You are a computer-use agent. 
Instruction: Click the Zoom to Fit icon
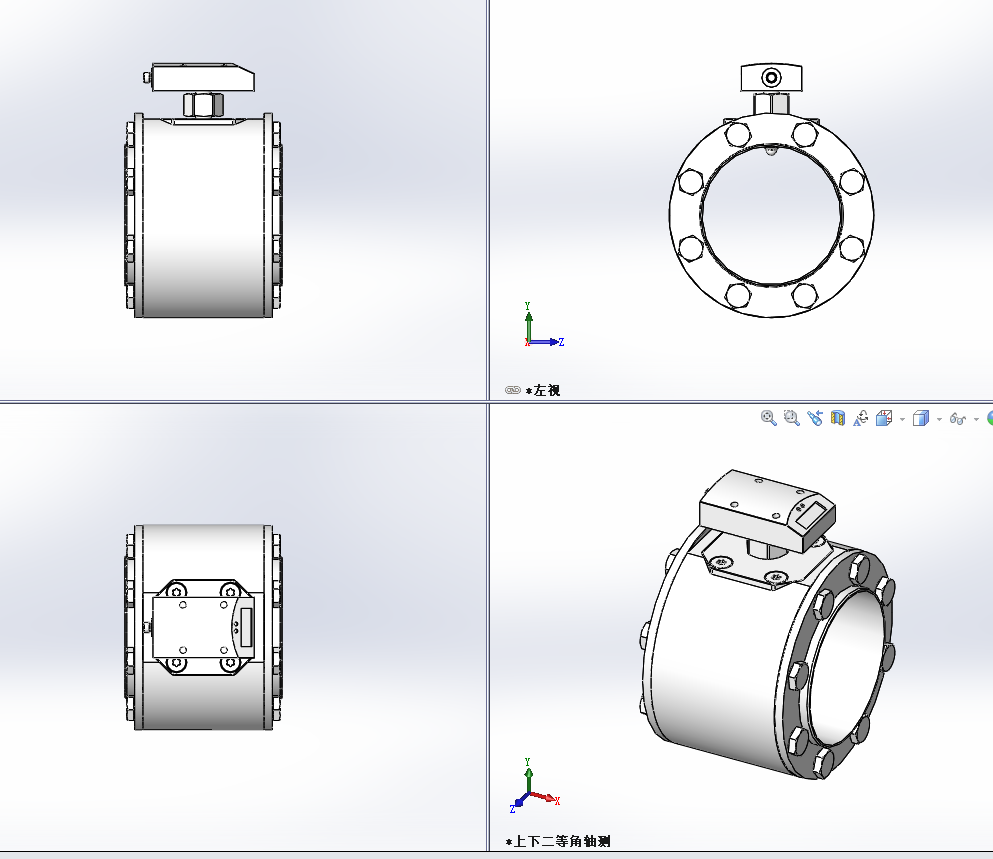768,418
